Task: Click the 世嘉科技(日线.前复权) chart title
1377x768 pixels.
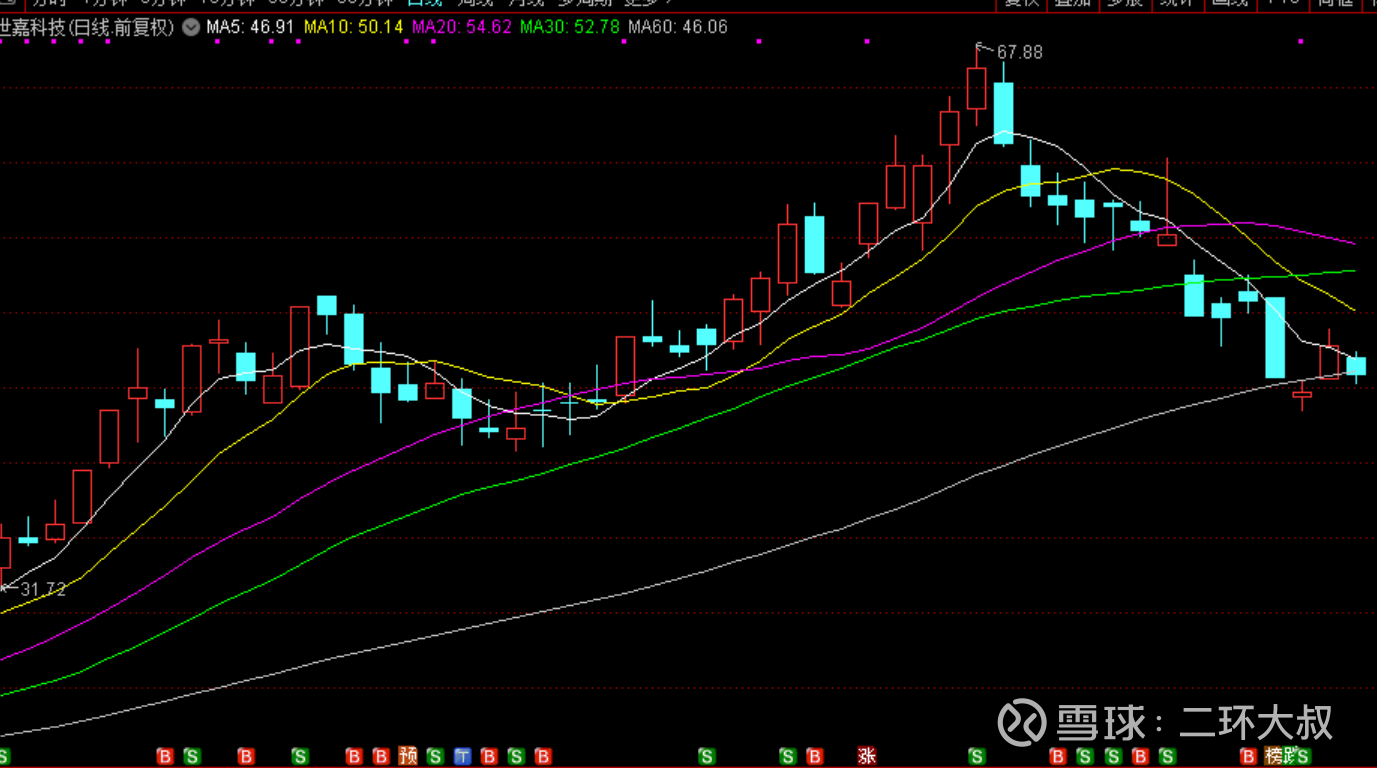Action: [87, 28]
